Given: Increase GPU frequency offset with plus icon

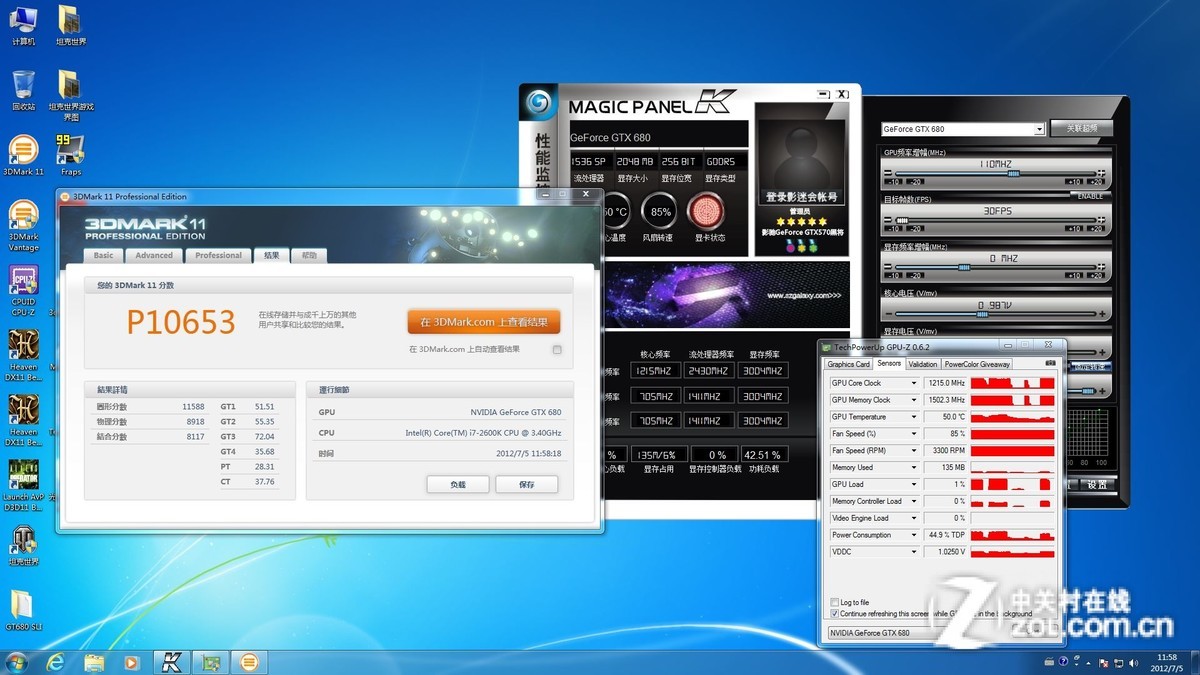Looking at the screenshot, I should pos(1101,173).
